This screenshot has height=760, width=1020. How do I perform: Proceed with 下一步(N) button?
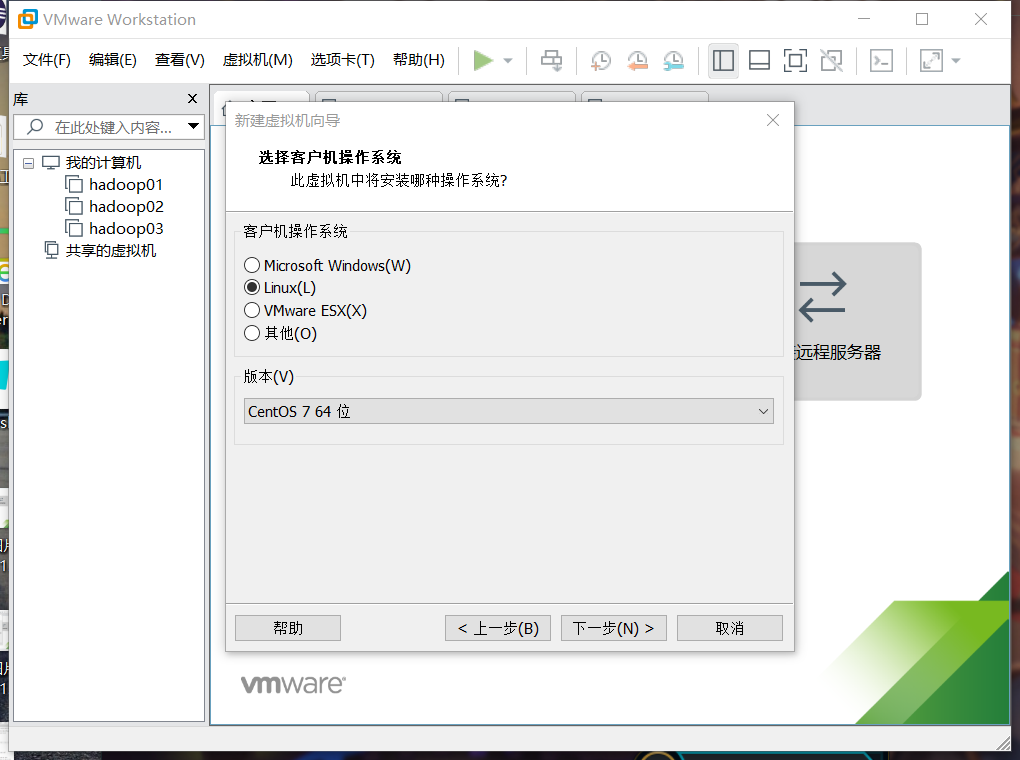tap(613, 628)
